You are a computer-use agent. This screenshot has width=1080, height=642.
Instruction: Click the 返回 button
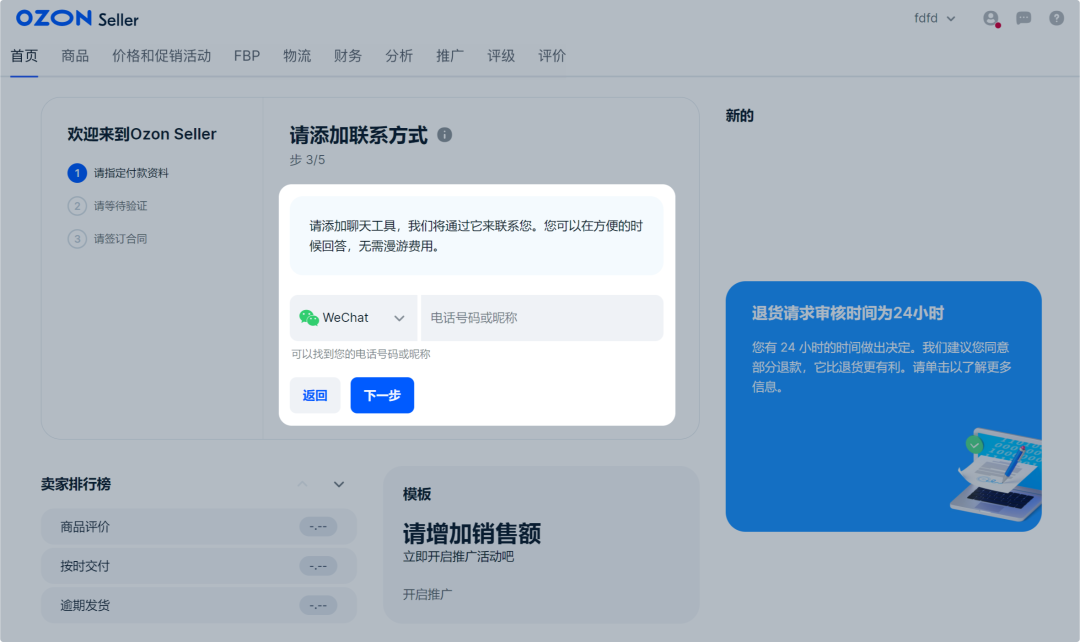315,395
